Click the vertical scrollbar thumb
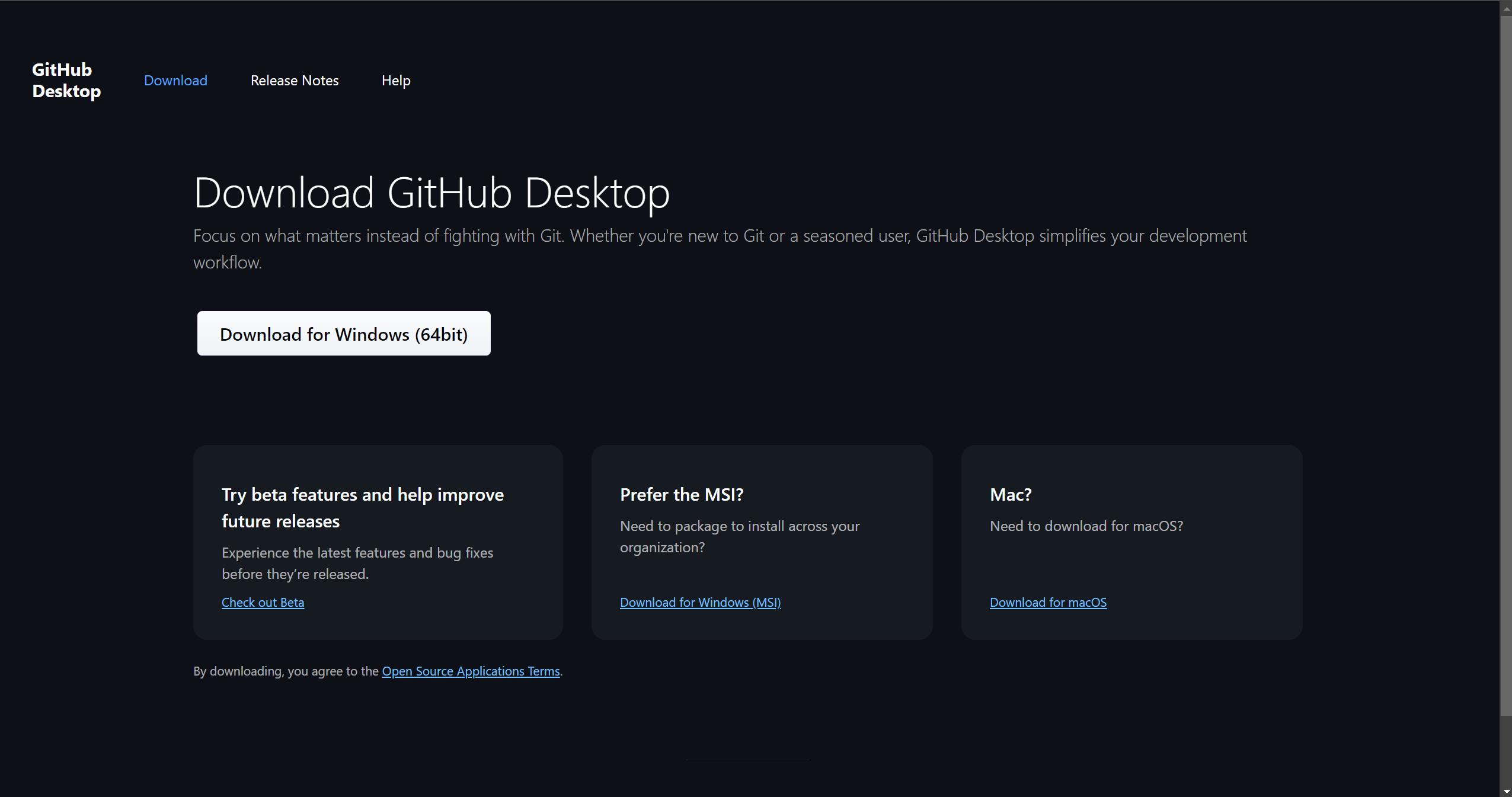 pyautogui.click(x=1506, y=365)
